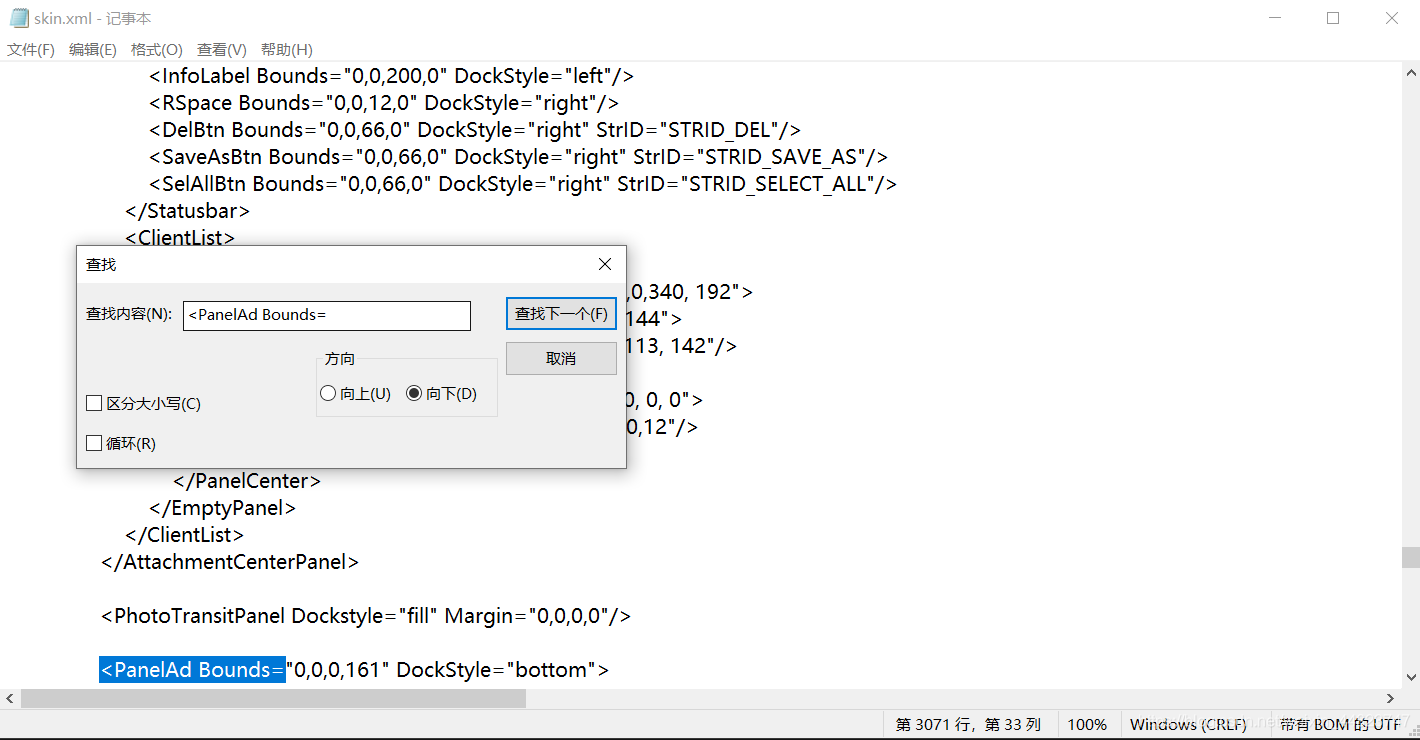
Task: Click the 带有 BOM 的 UTF encoding entry
Action: click(1342, 724)
